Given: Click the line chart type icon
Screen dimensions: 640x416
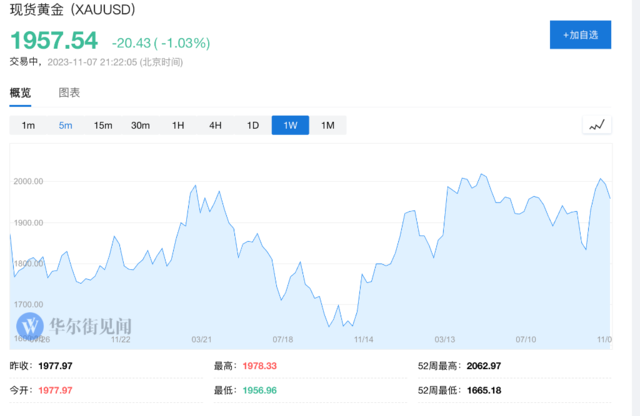Looking at the screenshot, I should [597, 125].
